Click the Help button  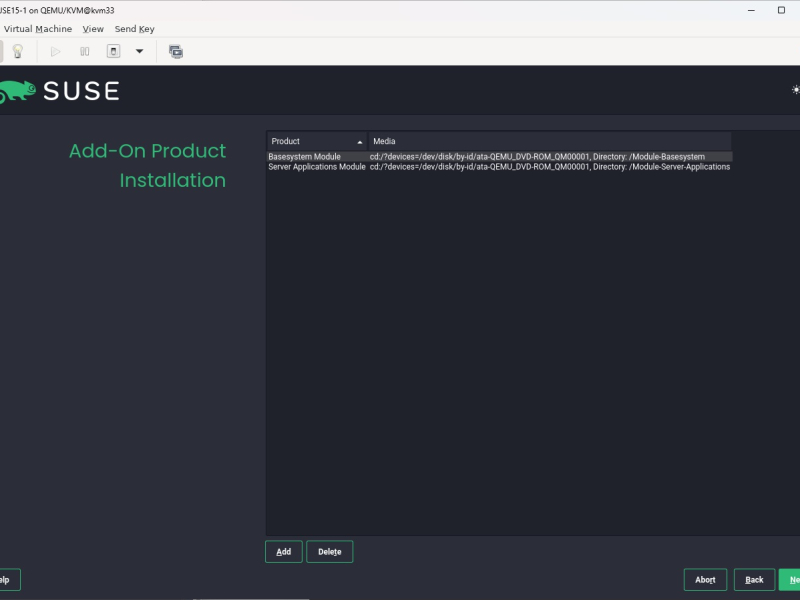[10, 580]
